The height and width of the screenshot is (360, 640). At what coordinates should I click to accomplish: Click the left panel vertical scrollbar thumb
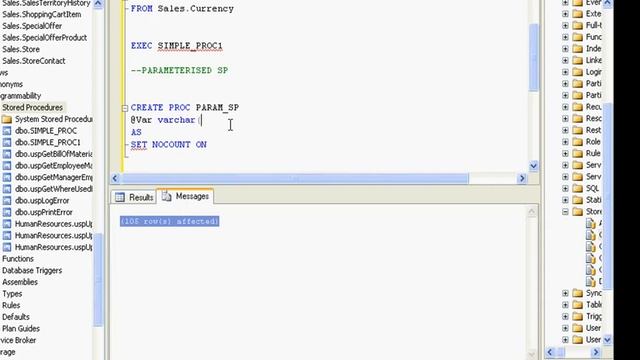pyautogui.click(x=98, y=279)
